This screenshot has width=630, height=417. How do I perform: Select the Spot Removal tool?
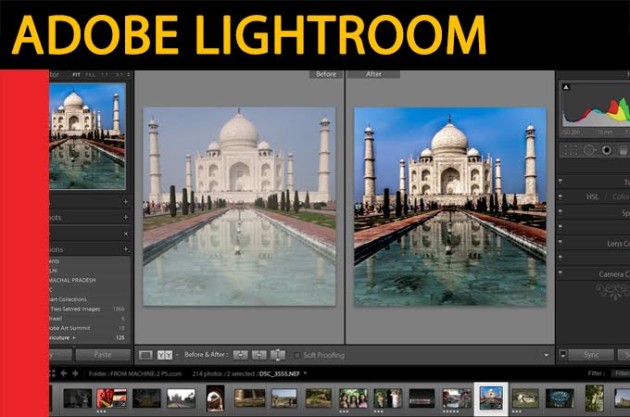(589, 150)
